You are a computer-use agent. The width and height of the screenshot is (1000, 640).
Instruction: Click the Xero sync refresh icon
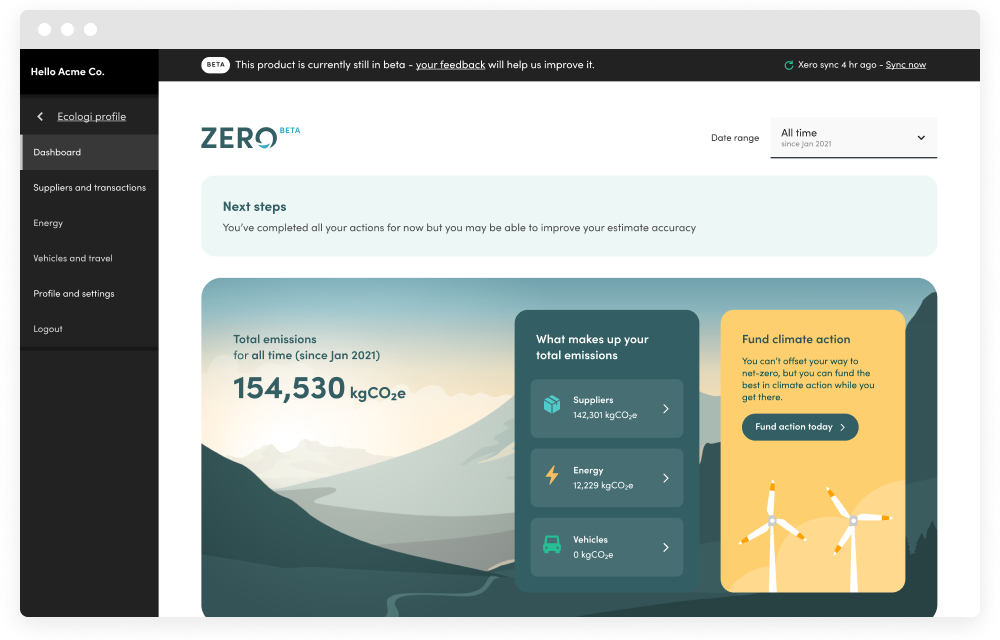point(789,65)
